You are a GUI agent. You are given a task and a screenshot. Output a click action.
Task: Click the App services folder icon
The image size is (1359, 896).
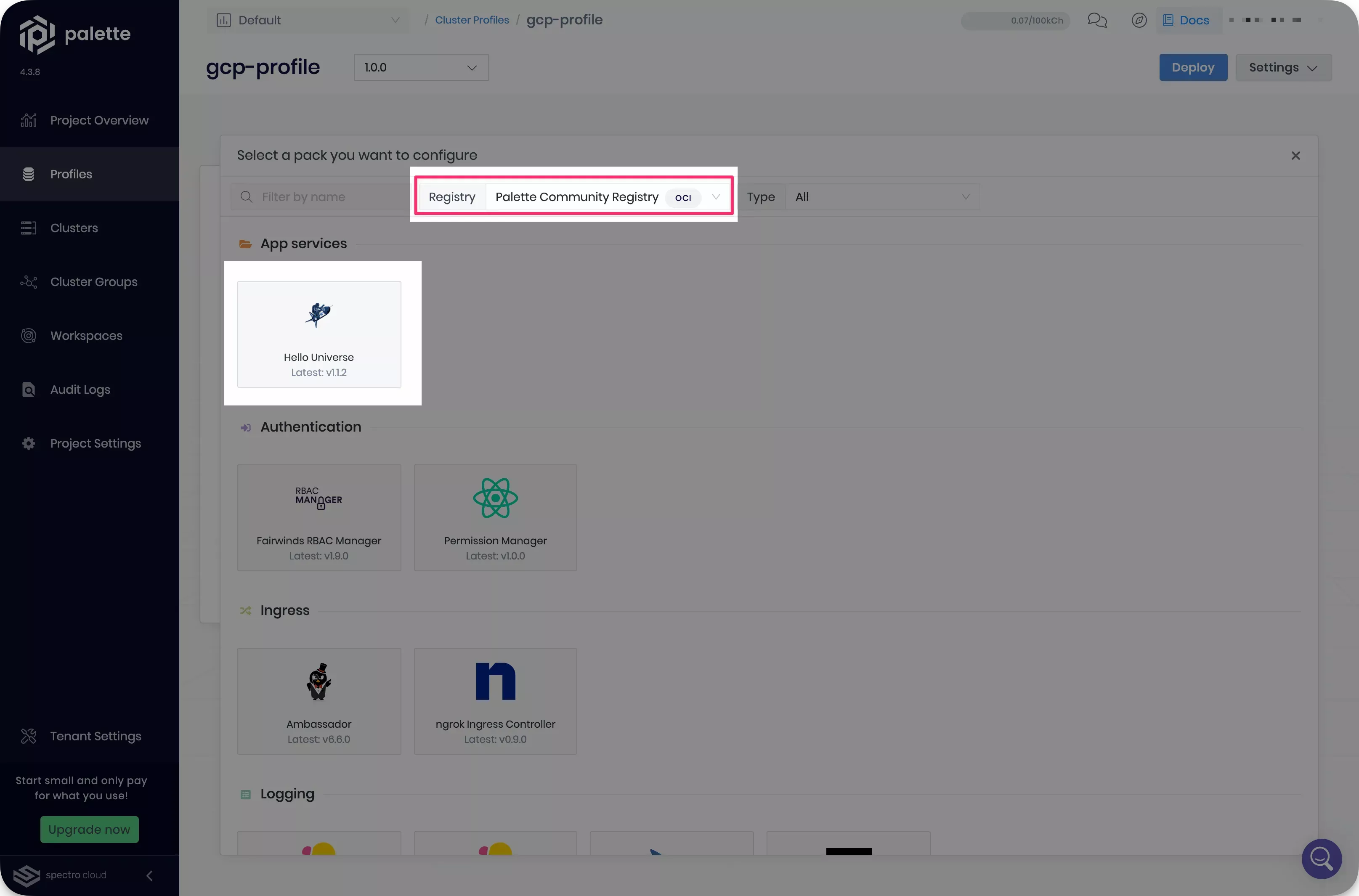pyautogui.click(x=246, y=244)
